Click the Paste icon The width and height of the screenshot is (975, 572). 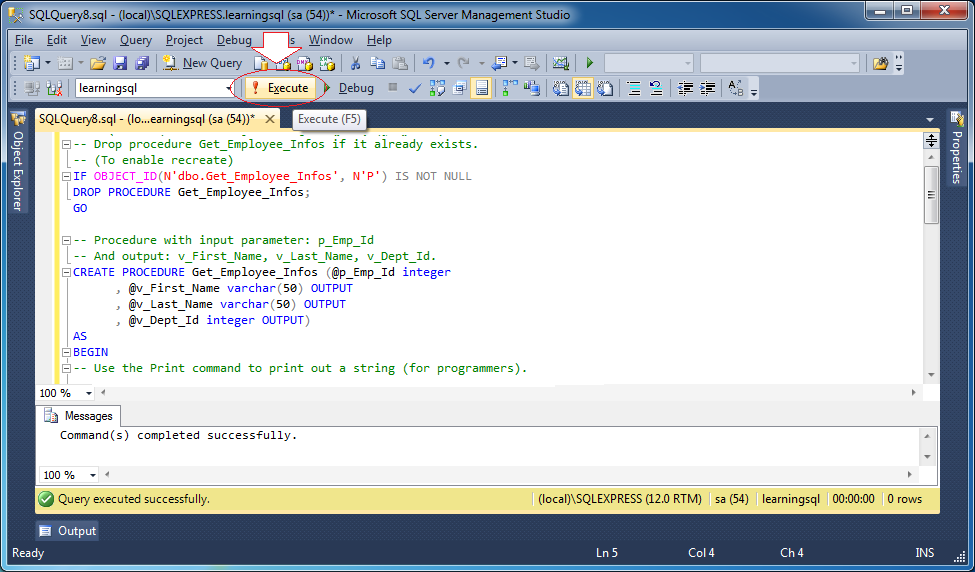coord(400,63)
